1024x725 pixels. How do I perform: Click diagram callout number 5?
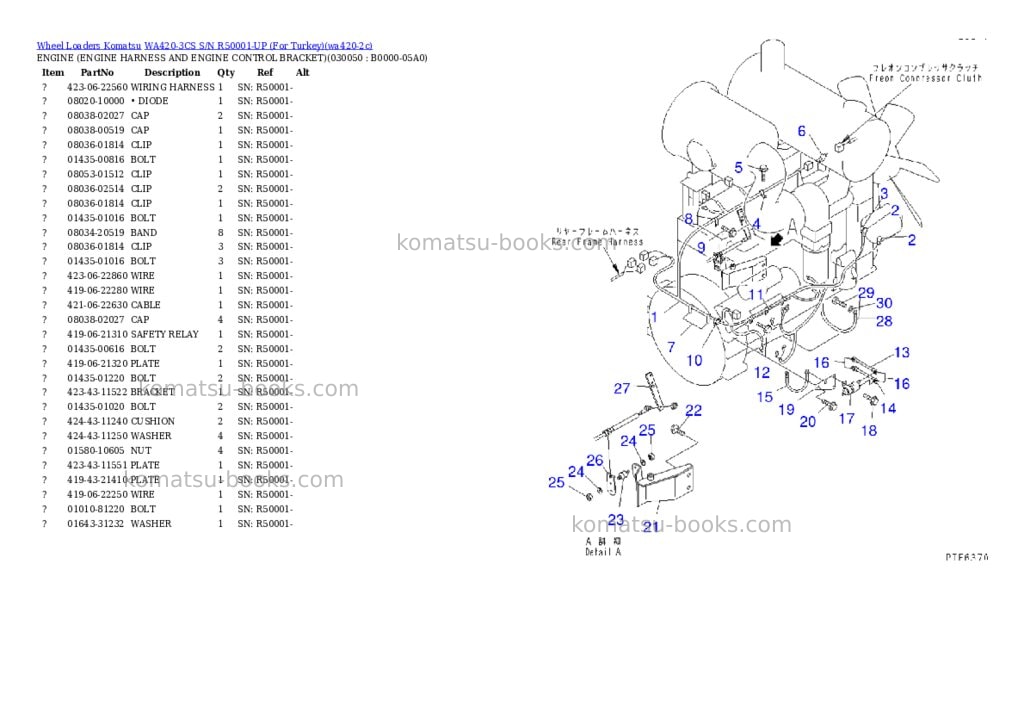(x=739, y=168)
